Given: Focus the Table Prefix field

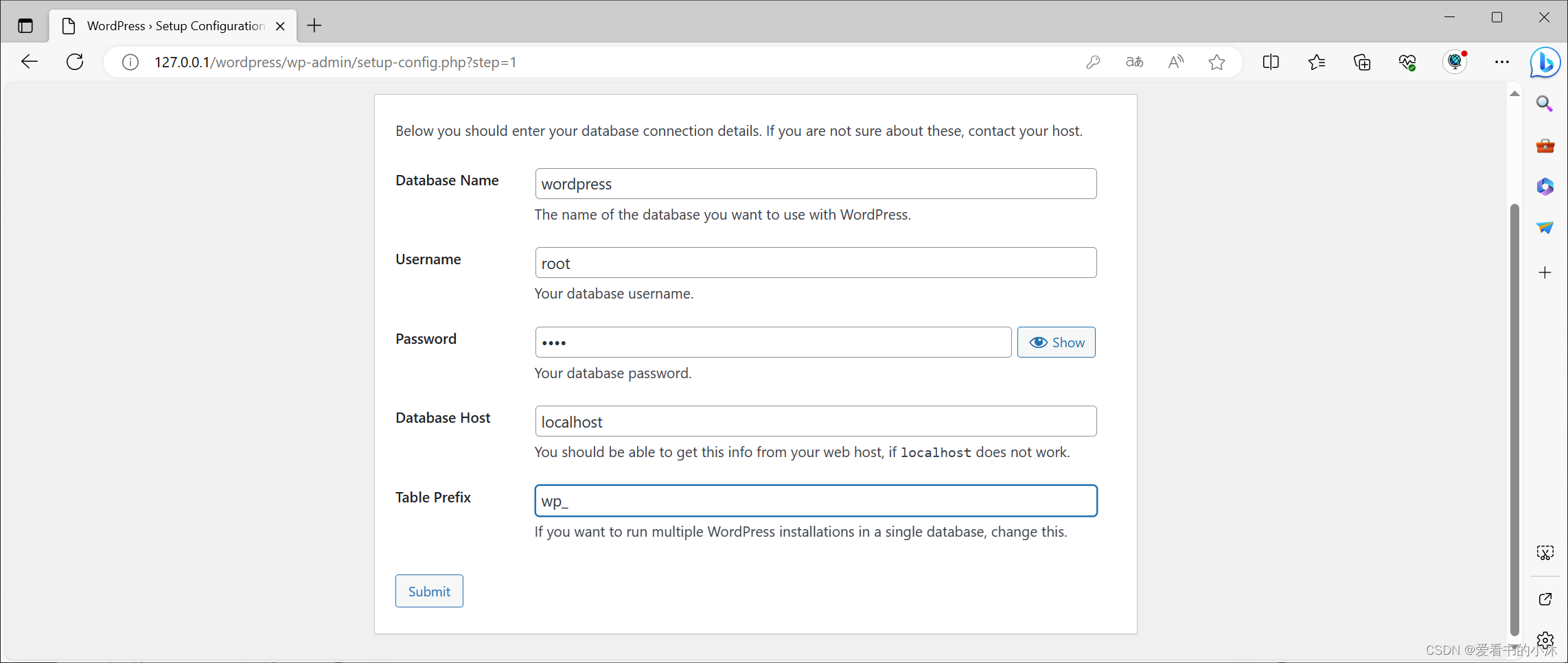Looking at the screenshot, I should pyautogui.click(x=816, y=501).
